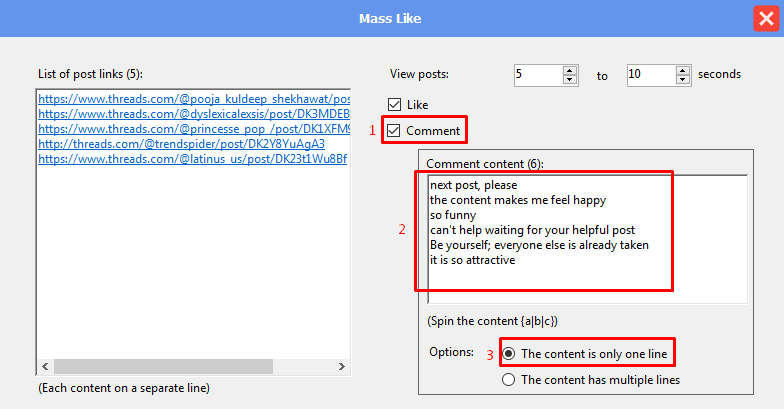This screenshot has width=784, height=409.
Task: Toggle the Like checkbox
Action: [x=394, y=105]
